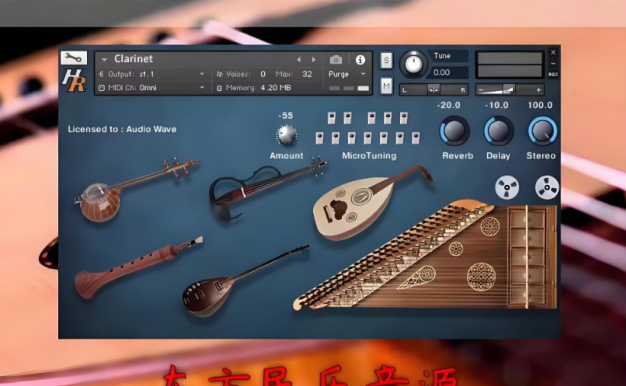This screenshot has height=386, width=626.
Task: Click the Max voices value 32
Action: click(307, 74)
